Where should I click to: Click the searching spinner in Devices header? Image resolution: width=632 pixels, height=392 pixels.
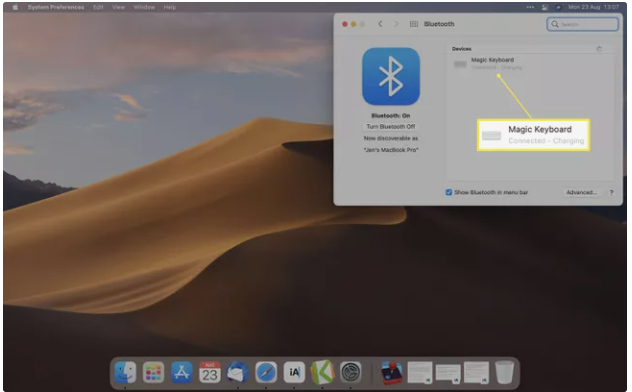point(599,49)
